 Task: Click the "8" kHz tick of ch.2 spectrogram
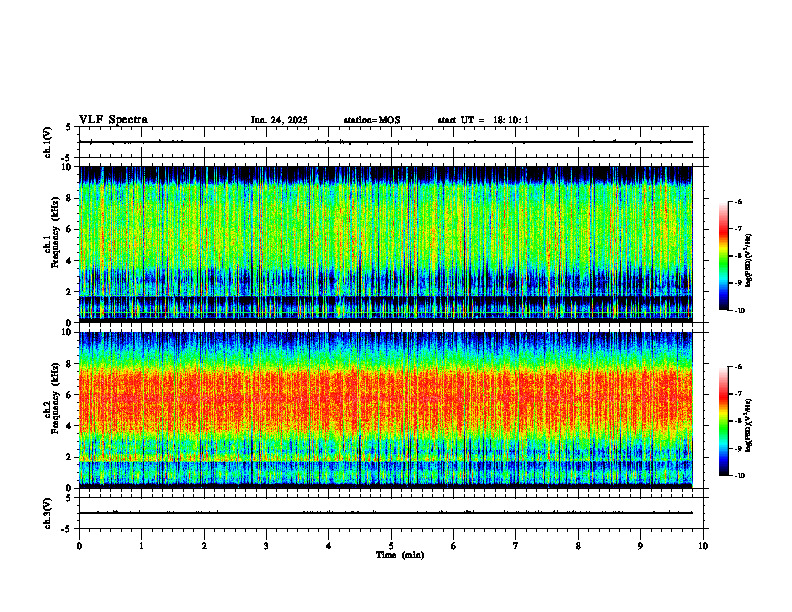70,364
